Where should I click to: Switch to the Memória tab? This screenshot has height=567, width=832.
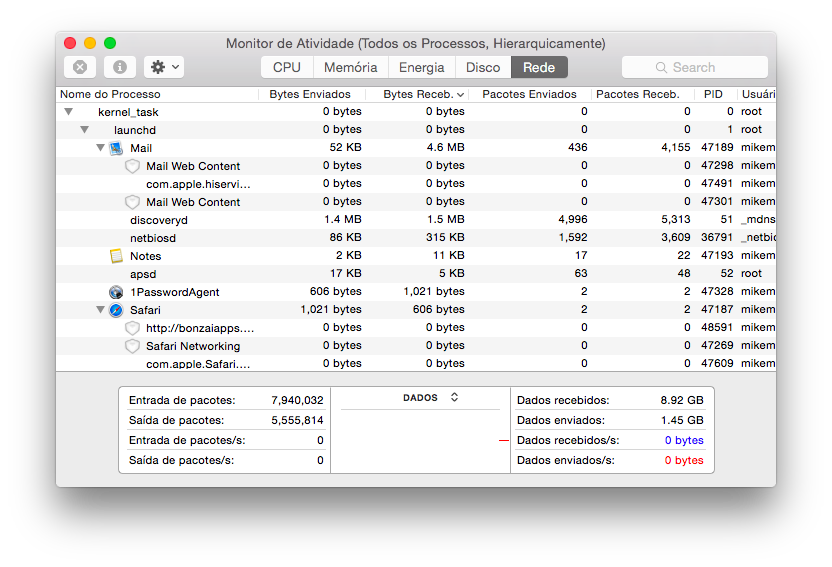coord(351,67)
